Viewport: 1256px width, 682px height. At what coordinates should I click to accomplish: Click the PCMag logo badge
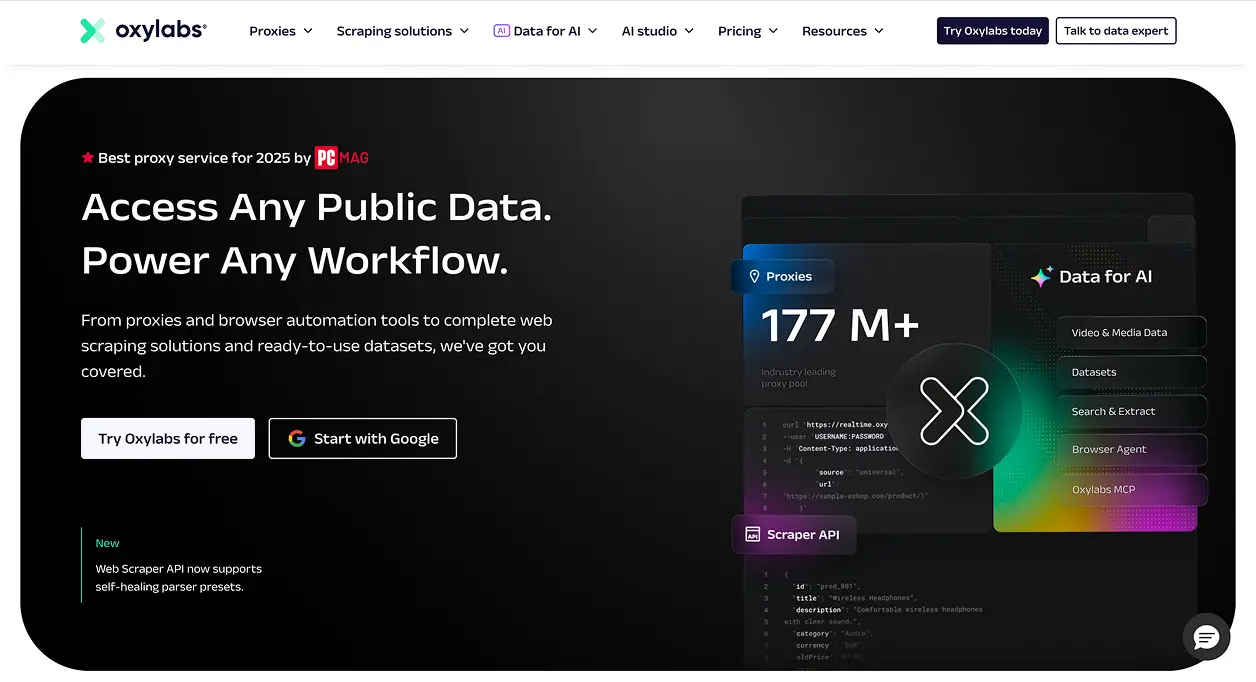pos(342,158)
